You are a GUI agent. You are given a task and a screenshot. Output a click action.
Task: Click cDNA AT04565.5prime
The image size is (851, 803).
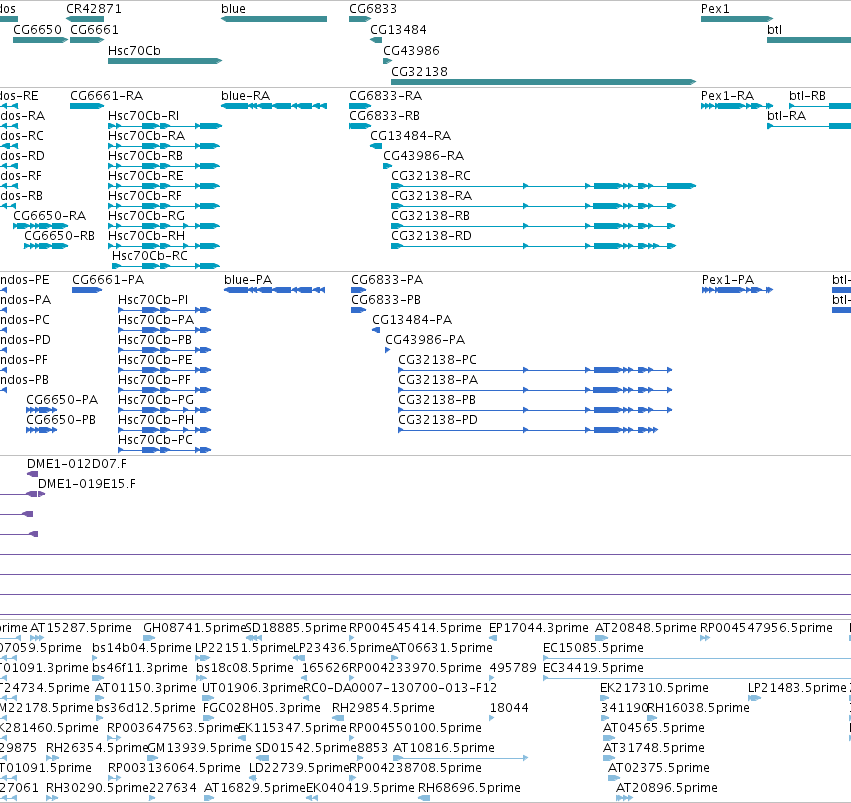[653, 728]
